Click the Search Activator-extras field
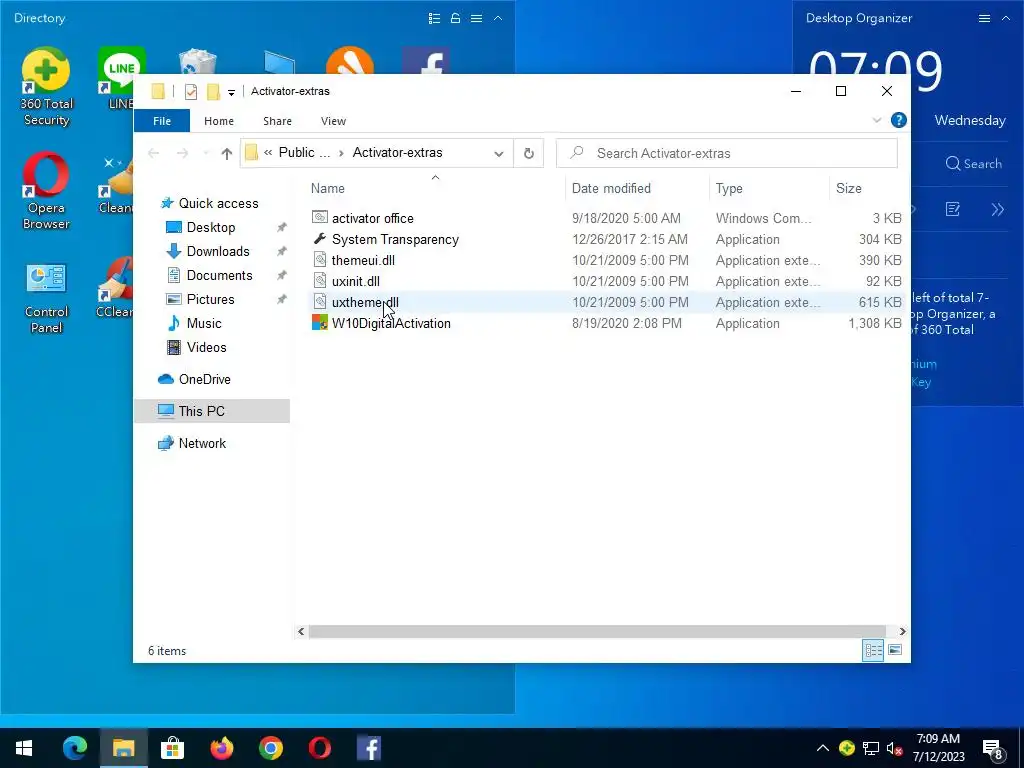 (727, 153)
